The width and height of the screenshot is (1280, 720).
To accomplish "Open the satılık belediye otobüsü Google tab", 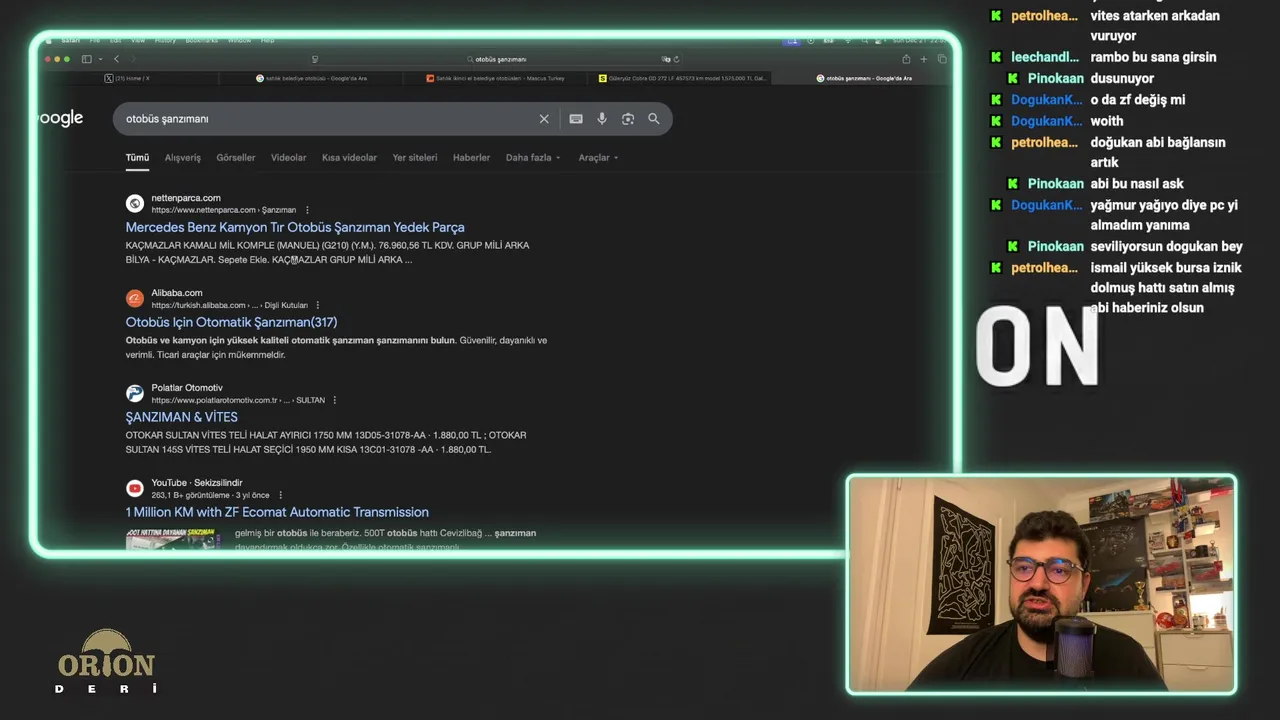I will pyautogui.click(x=312, y=78).
